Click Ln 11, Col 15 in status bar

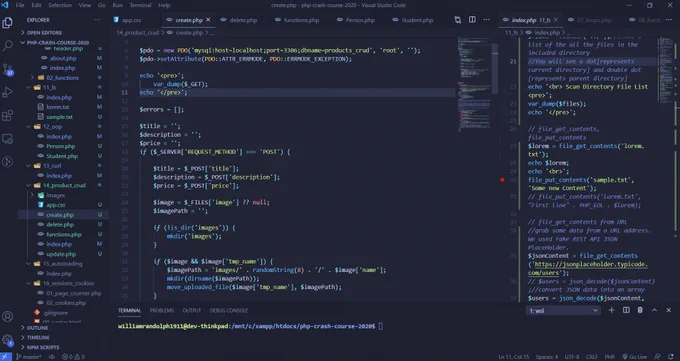(x=513, y=357)
